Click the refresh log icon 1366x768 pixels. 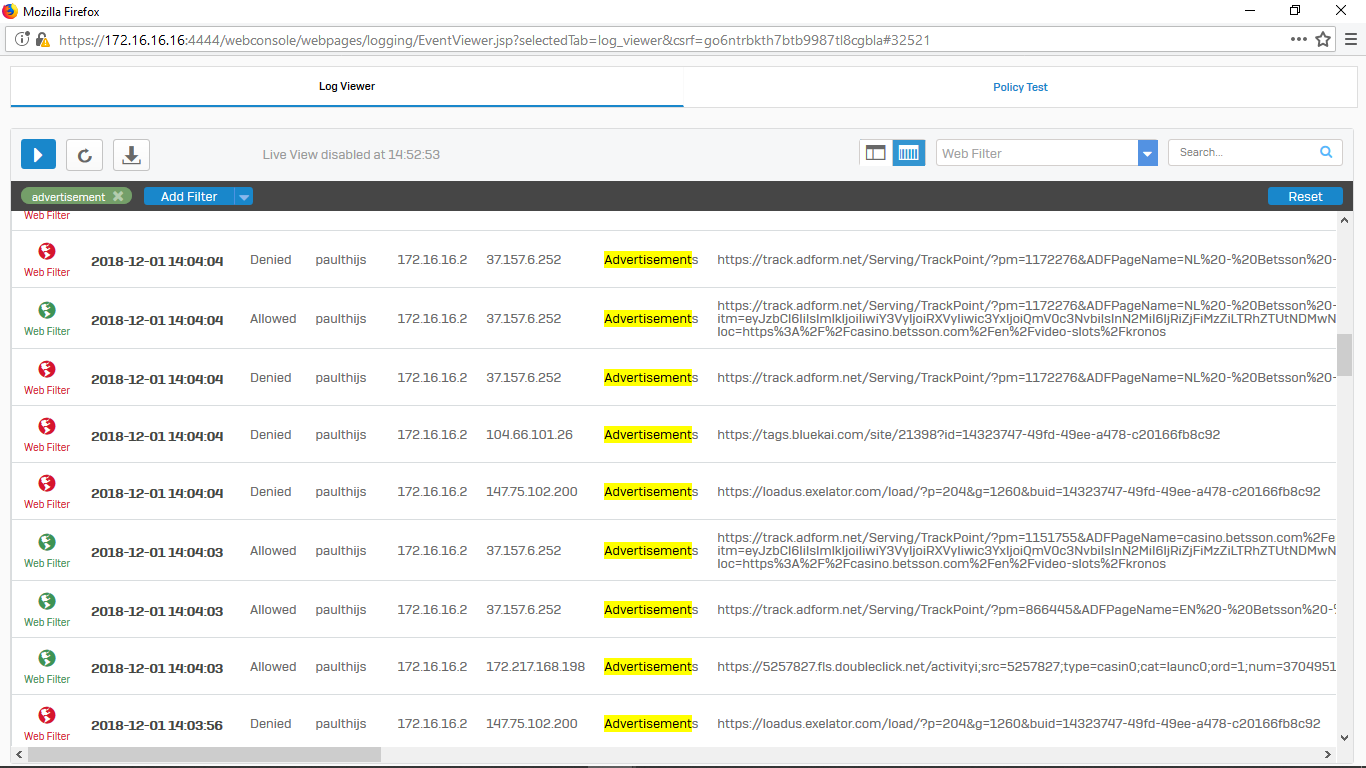coord(85,154)
